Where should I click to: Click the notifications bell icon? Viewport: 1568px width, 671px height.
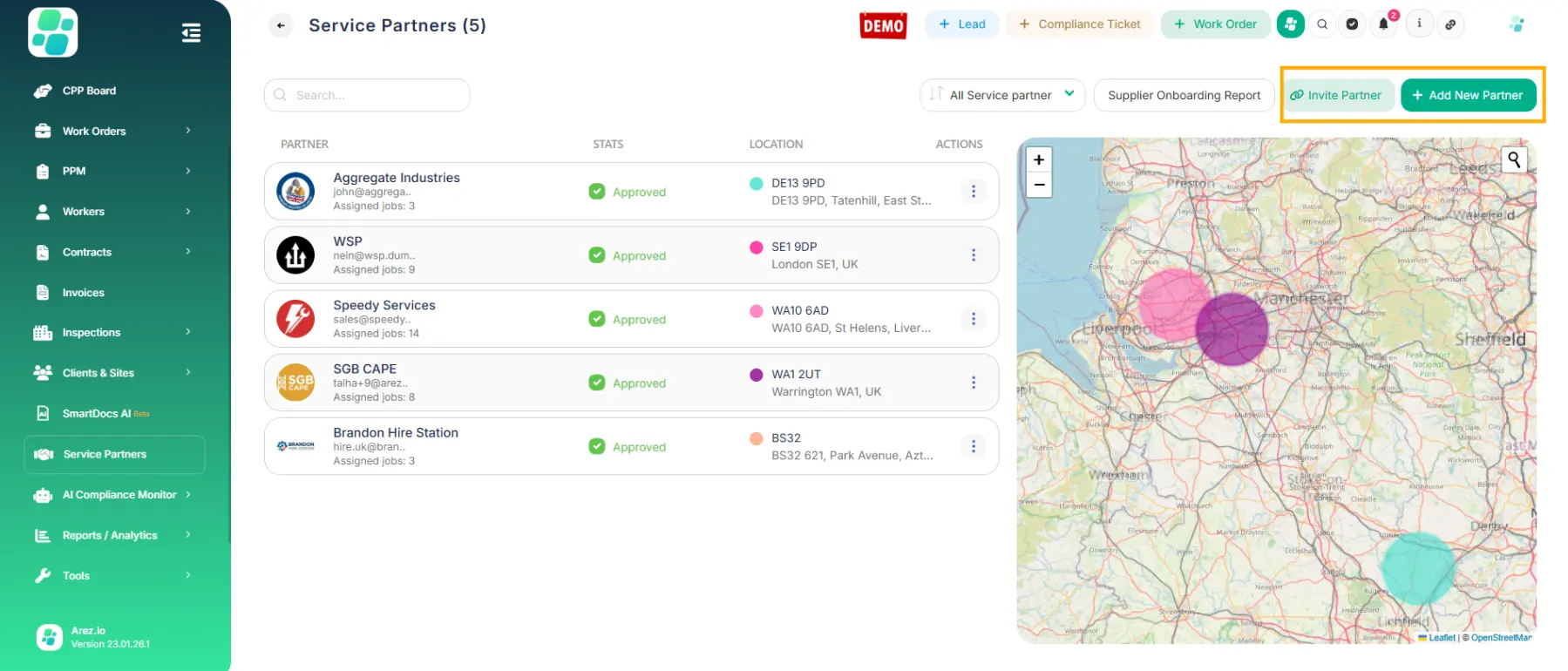click(x=1383, y=24)
